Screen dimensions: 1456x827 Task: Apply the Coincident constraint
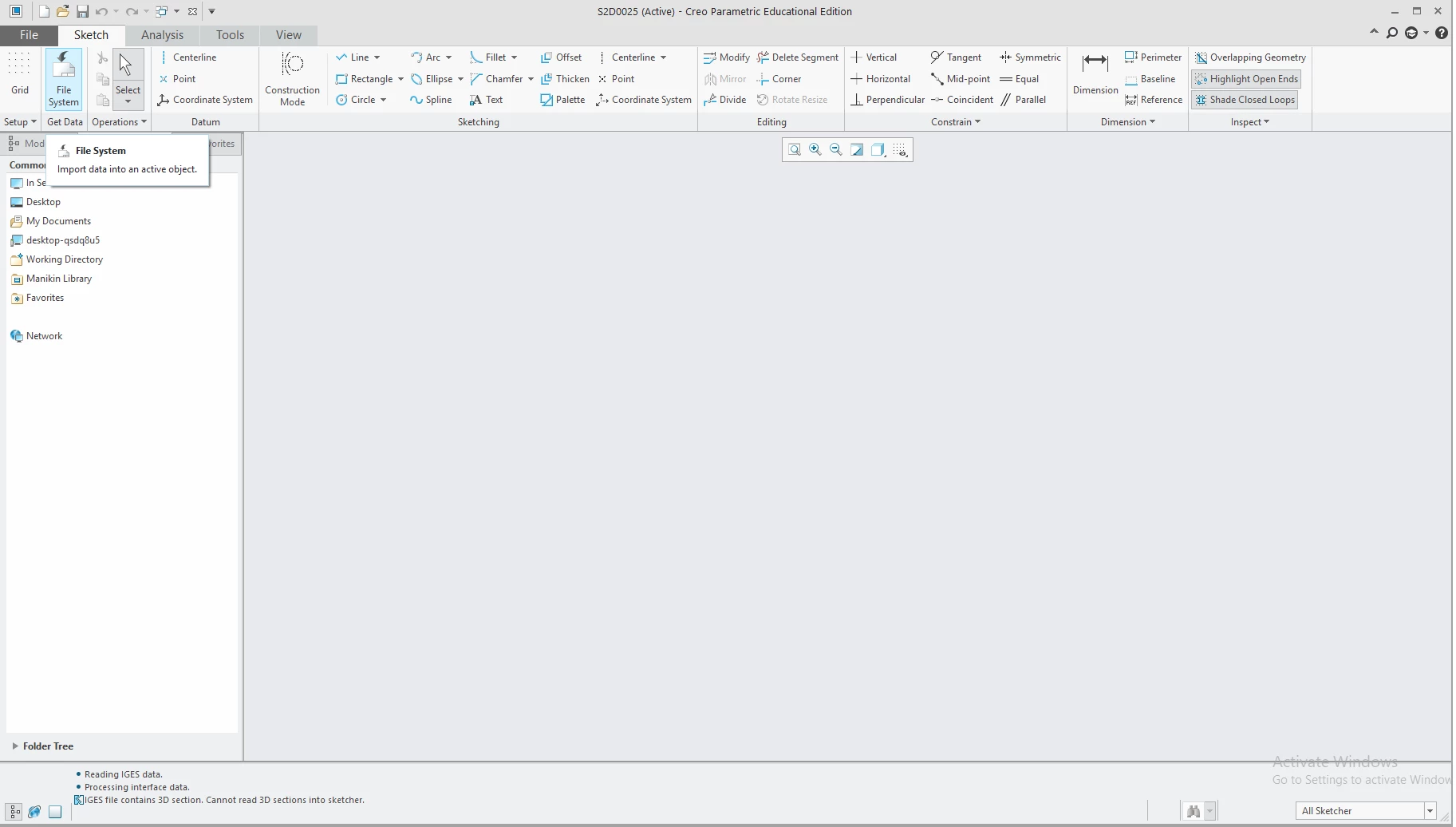[962, 100]
